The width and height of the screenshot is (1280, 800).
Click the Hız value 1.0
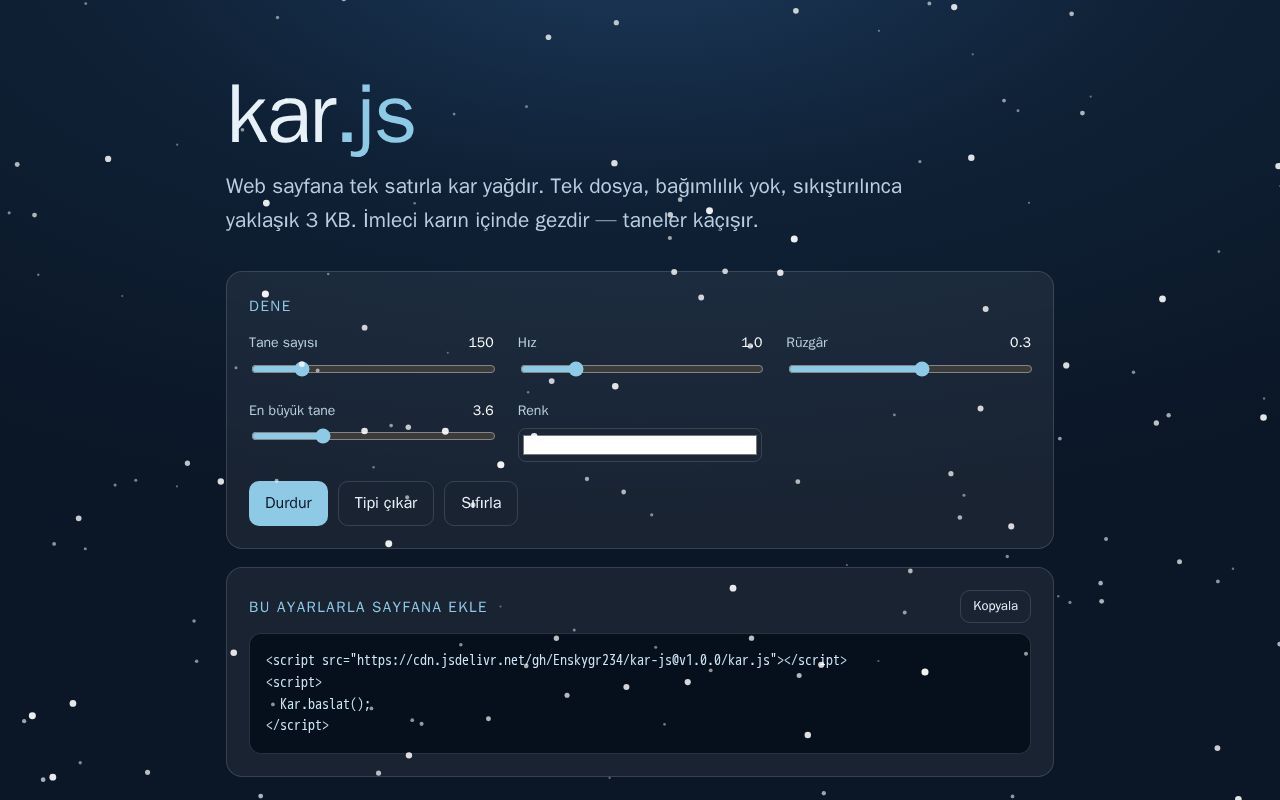coord(752,342)
